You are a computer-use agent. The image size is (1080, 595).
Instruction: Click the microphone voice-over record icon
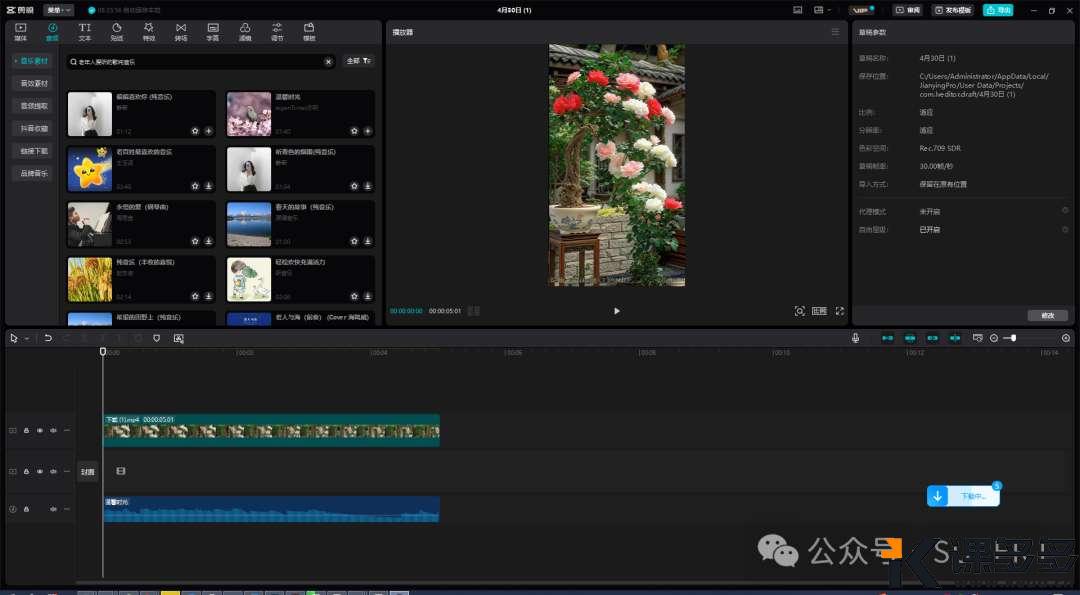855,338
